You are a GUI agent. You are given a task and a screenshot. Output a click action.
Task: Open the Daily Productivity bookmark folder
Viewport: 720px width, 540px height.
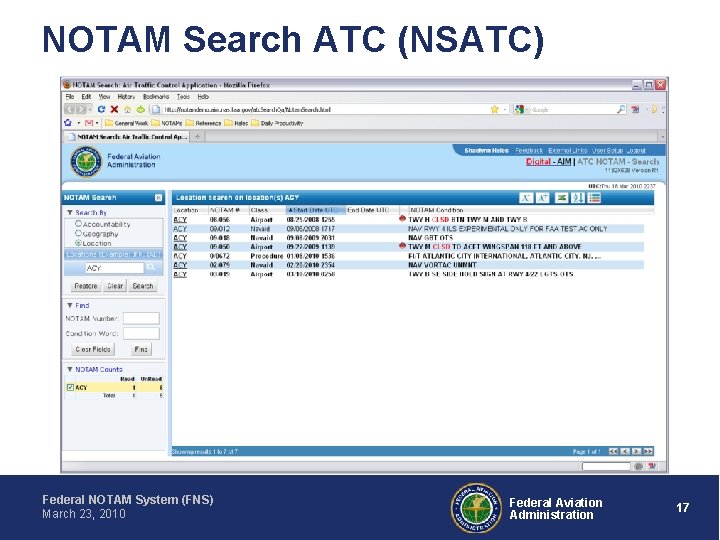pyautogui.click(x=277, y=123)
